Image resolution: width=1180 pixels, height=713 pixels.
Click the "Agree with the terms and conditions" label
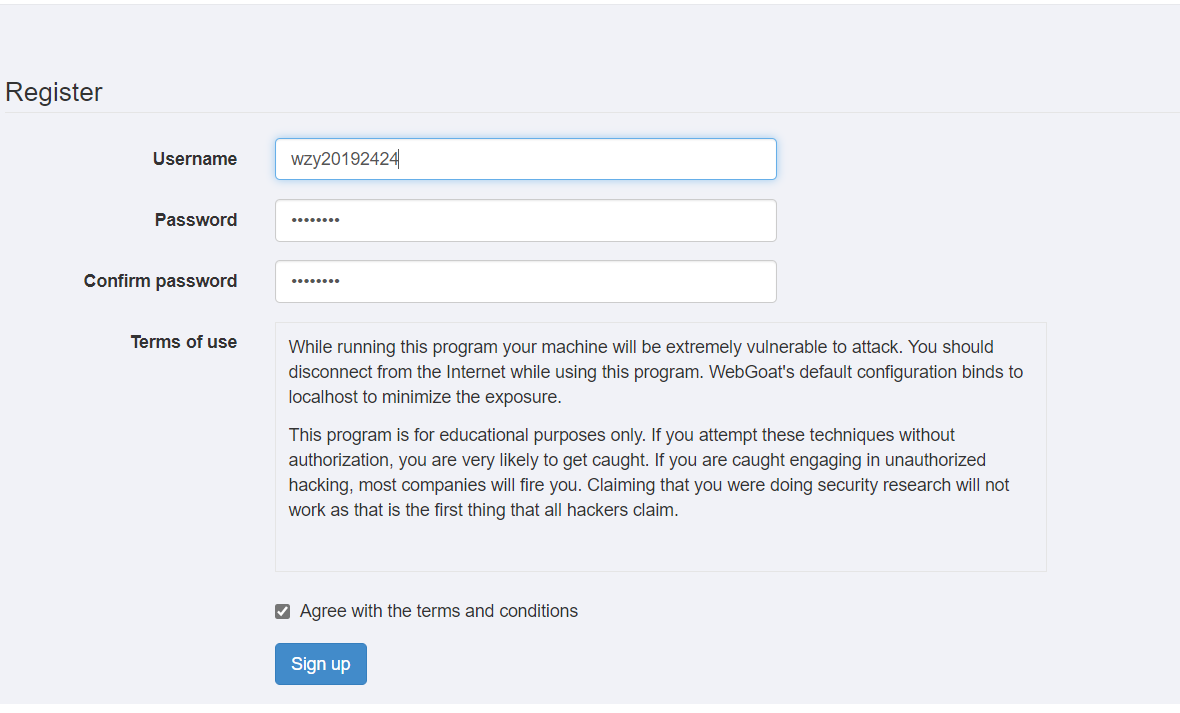tap(438, 611)
